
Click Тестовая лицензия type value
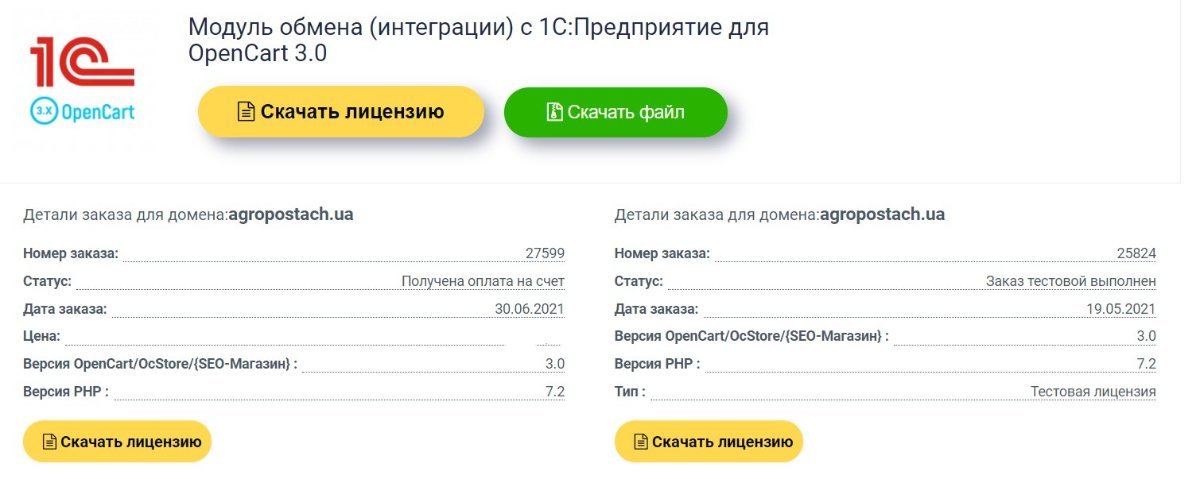click(1093, 391)
